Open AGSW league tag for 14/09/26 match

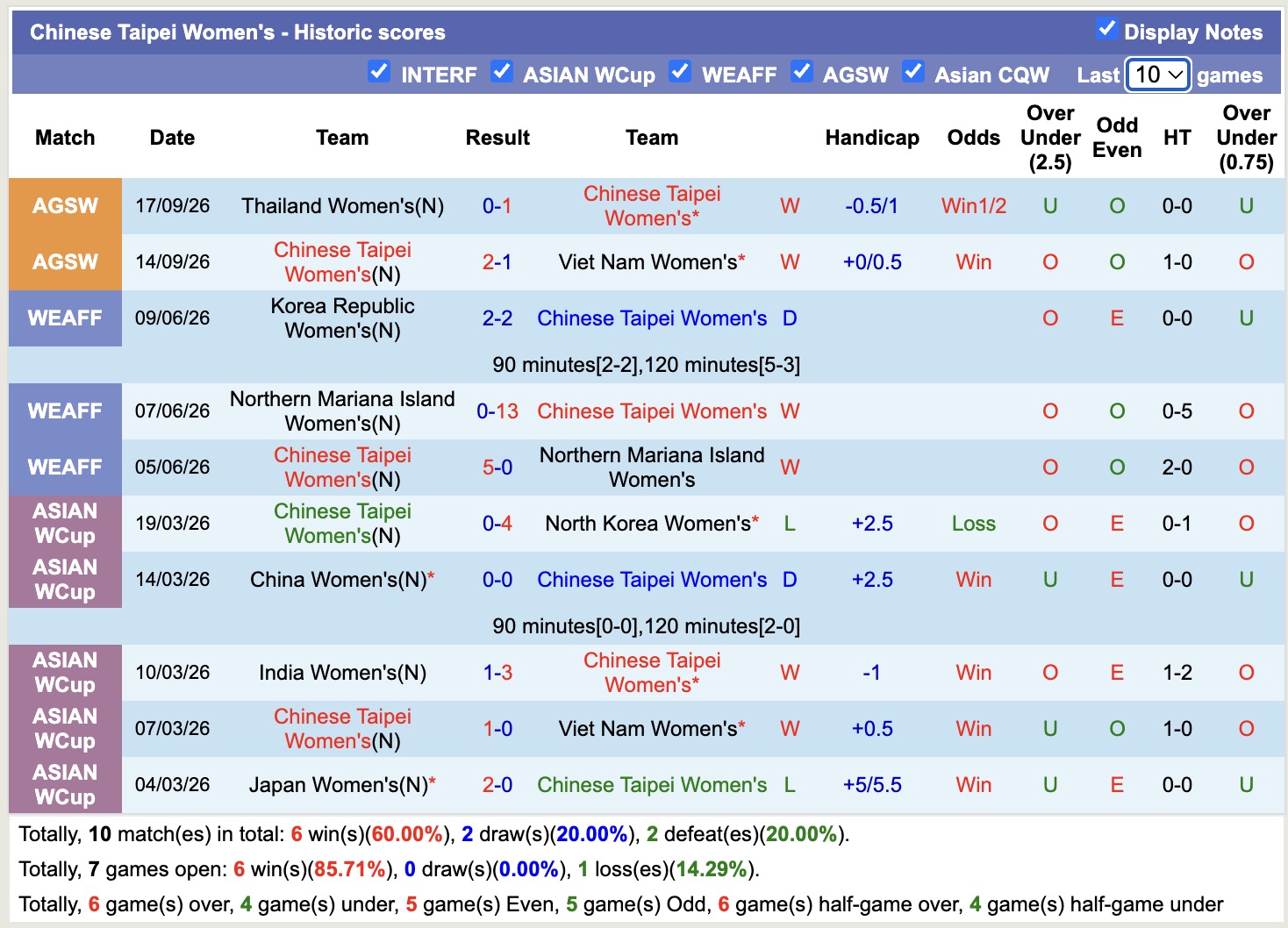(65, 262)
